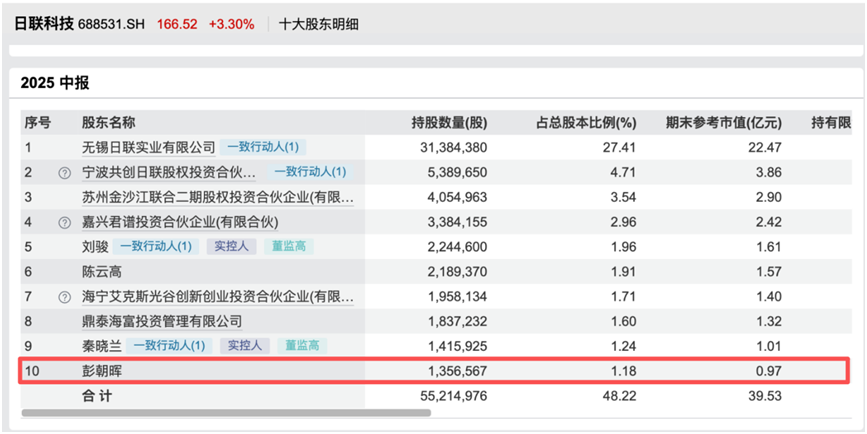Open 嘉兴君谱投资合伙企业(有限合伙) link
Viewport: 867px width, 434px height.
(180, 222)
